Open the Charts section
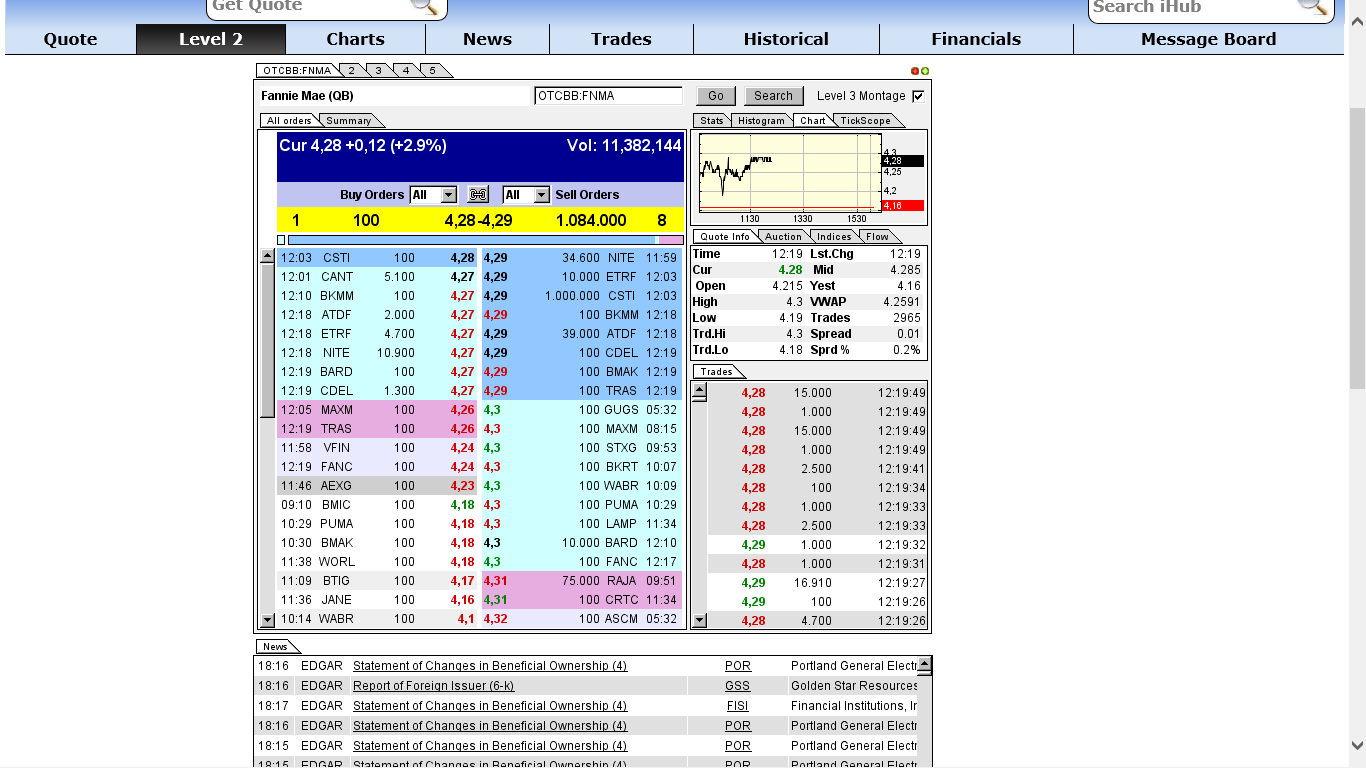Image resolution: width=1366 pixels, height=768 pixels. [355, 39]
